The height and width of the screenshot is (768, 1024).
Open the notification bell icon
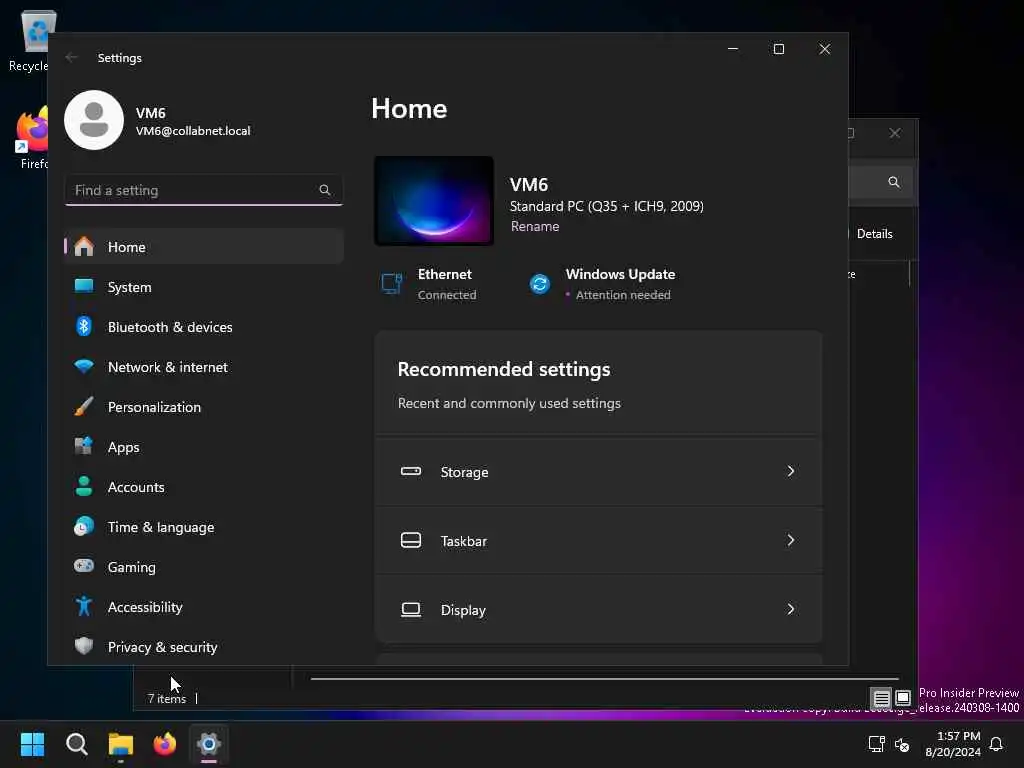(x=997, y=744)
